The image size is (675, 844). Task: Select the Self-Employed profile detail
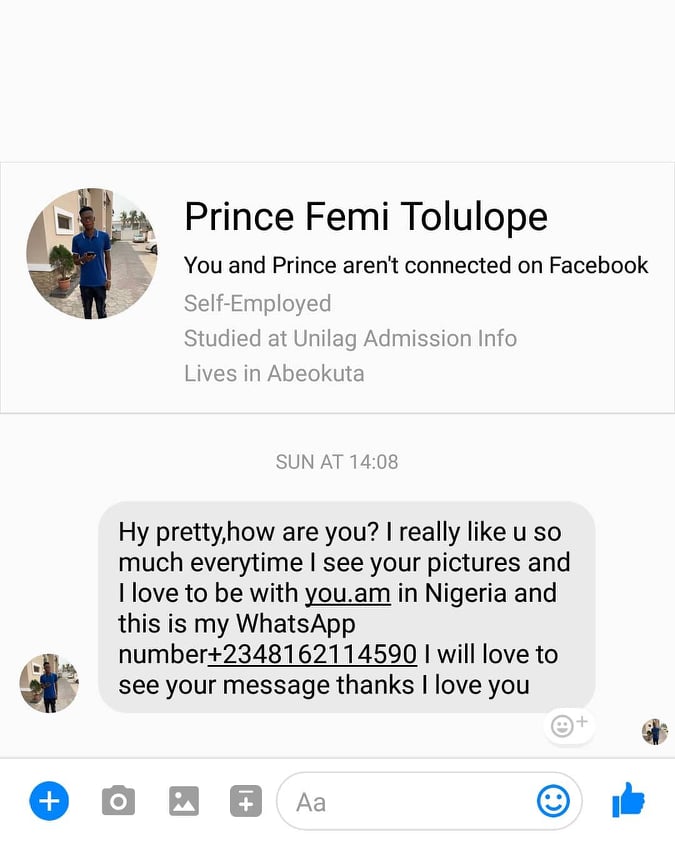(257, 303)
